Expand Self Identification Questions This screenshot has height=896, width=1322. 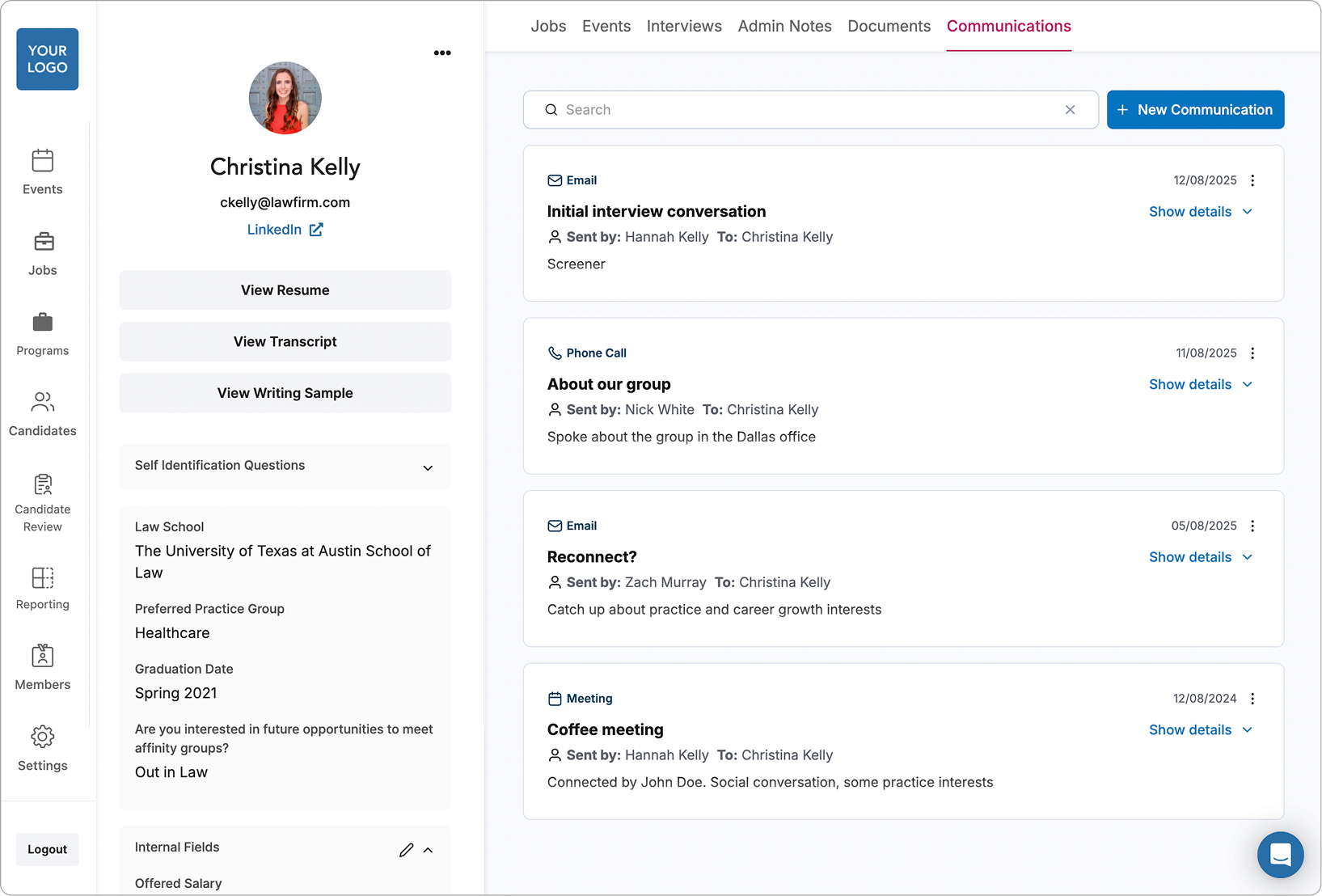[428, 467]
